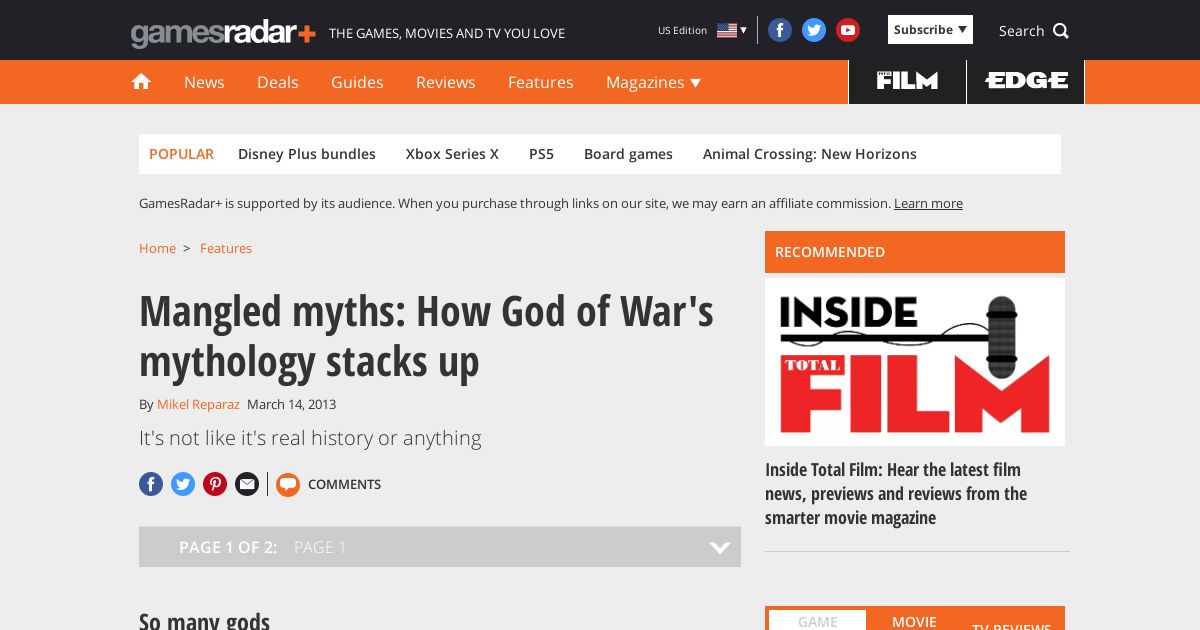Screen dimensions: 1200x630
Task: Click the search magnifier icon
Action: pos(1061,31)
